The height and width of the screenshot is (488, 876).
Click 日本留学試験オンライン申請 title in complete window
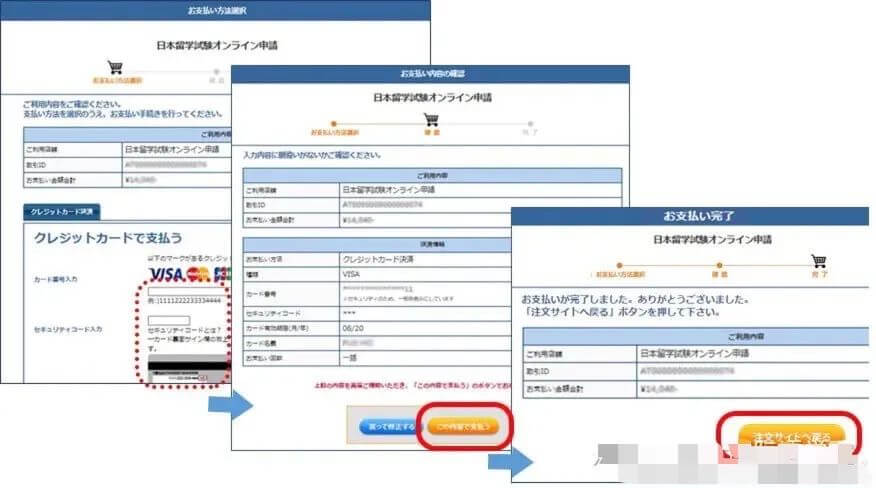[712, 240]
